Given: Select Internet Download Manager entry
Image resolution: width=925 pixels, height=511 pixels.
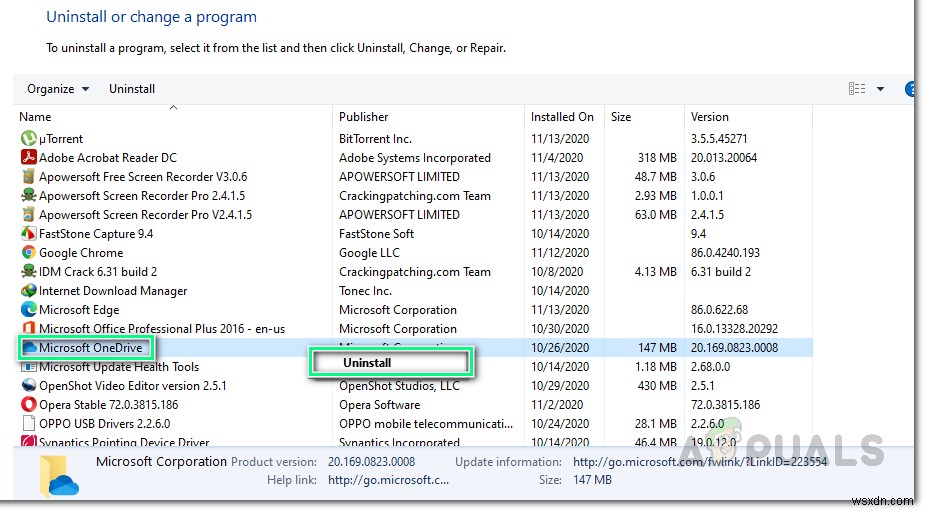Looking at the screenshot, I should point(113,291).
